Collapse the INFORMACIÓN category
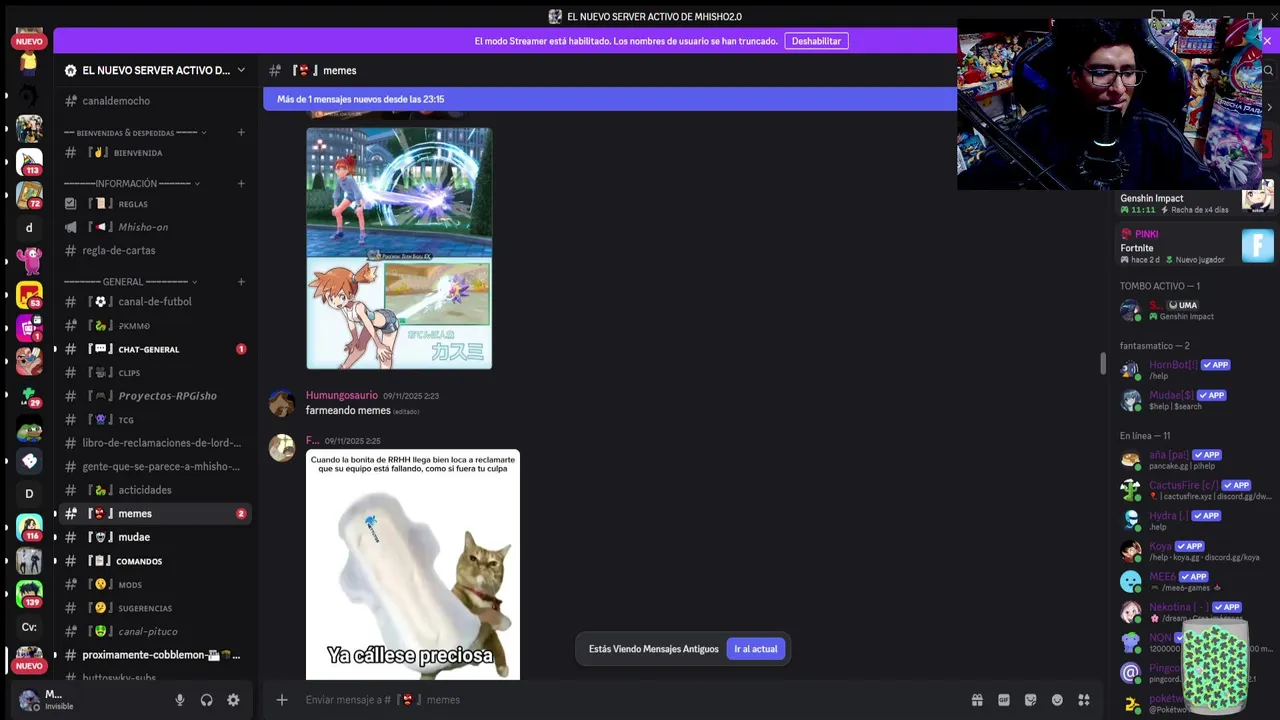Screen dimensions: 1280x720 [x=132, y=184]
